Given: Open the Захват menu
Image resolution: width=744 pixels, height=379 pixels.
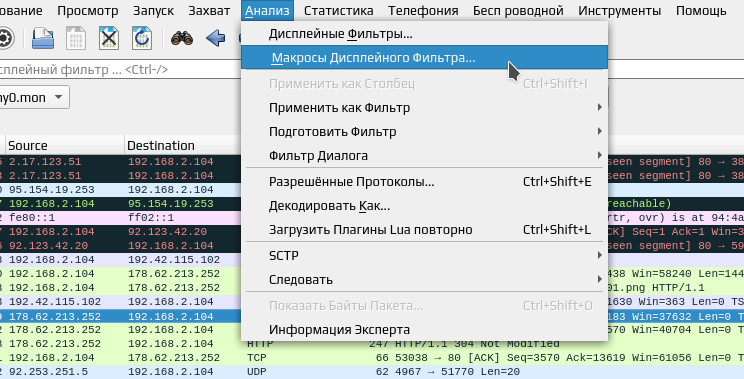Looking at the screenshot, I should 209,10.
